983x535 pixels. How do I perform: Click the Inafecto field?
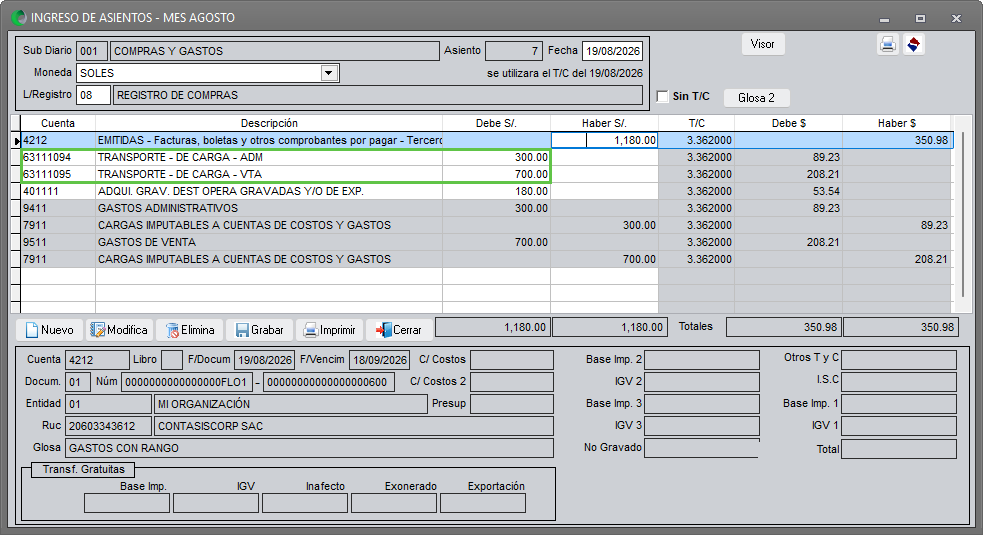[305, 503]
